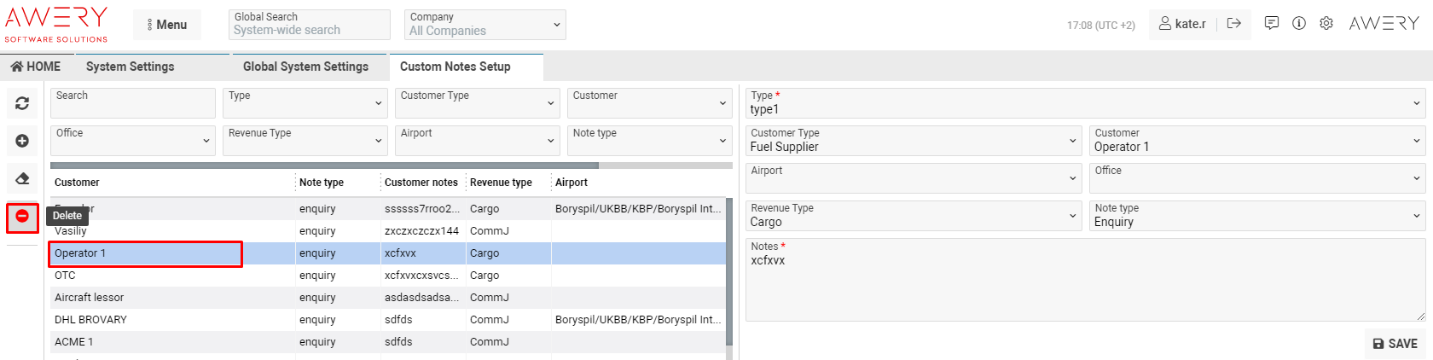Click the red Delete minus icon
The height and width of the screenshot is (360, 1433).
pos(22,216)
